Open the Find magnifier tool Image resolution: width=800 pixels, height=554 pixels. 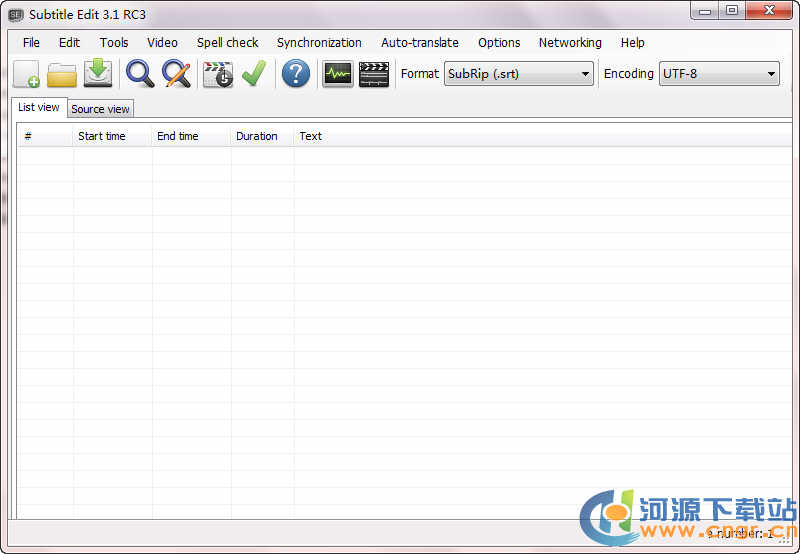pos(140,74)
